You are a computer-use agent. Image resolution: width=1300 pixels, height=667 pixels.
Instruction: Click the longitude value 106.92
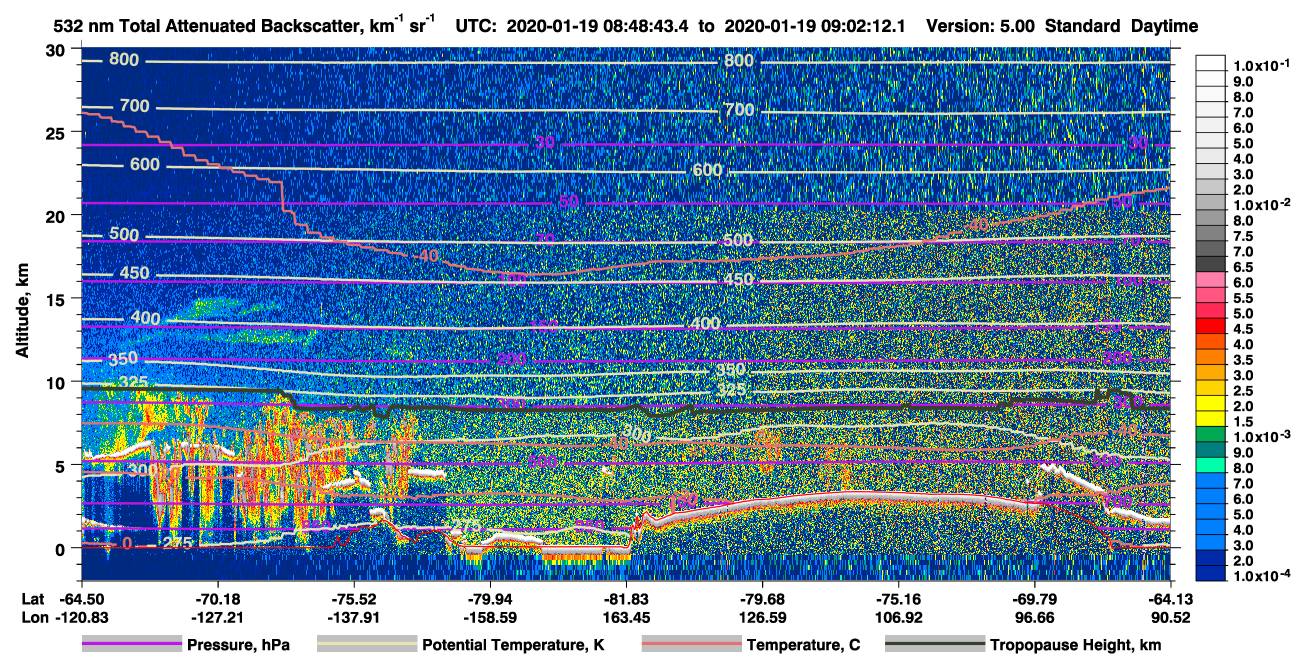tap(899, 617)
